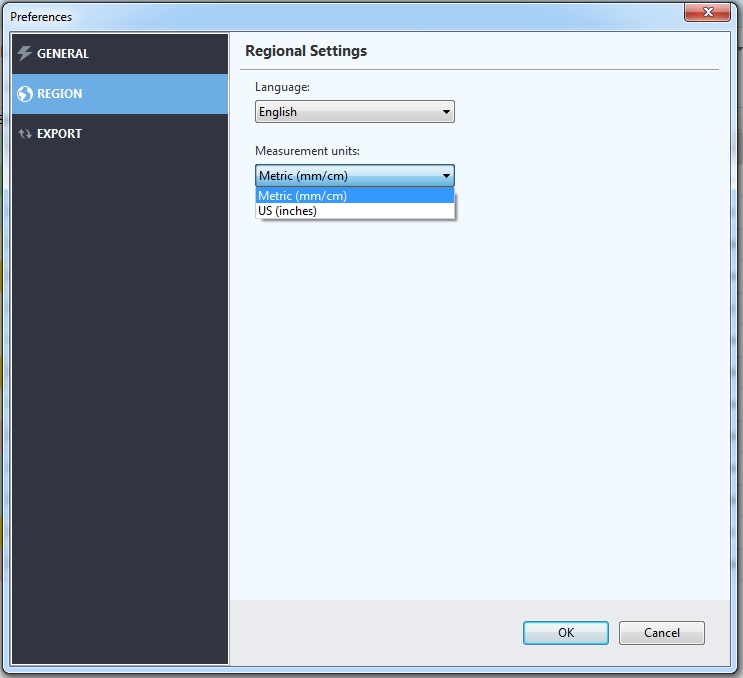The height and width of the screenshot is (678, 743).
Task: Click the "Language:" field label
Action: click(x=283, y=87)
